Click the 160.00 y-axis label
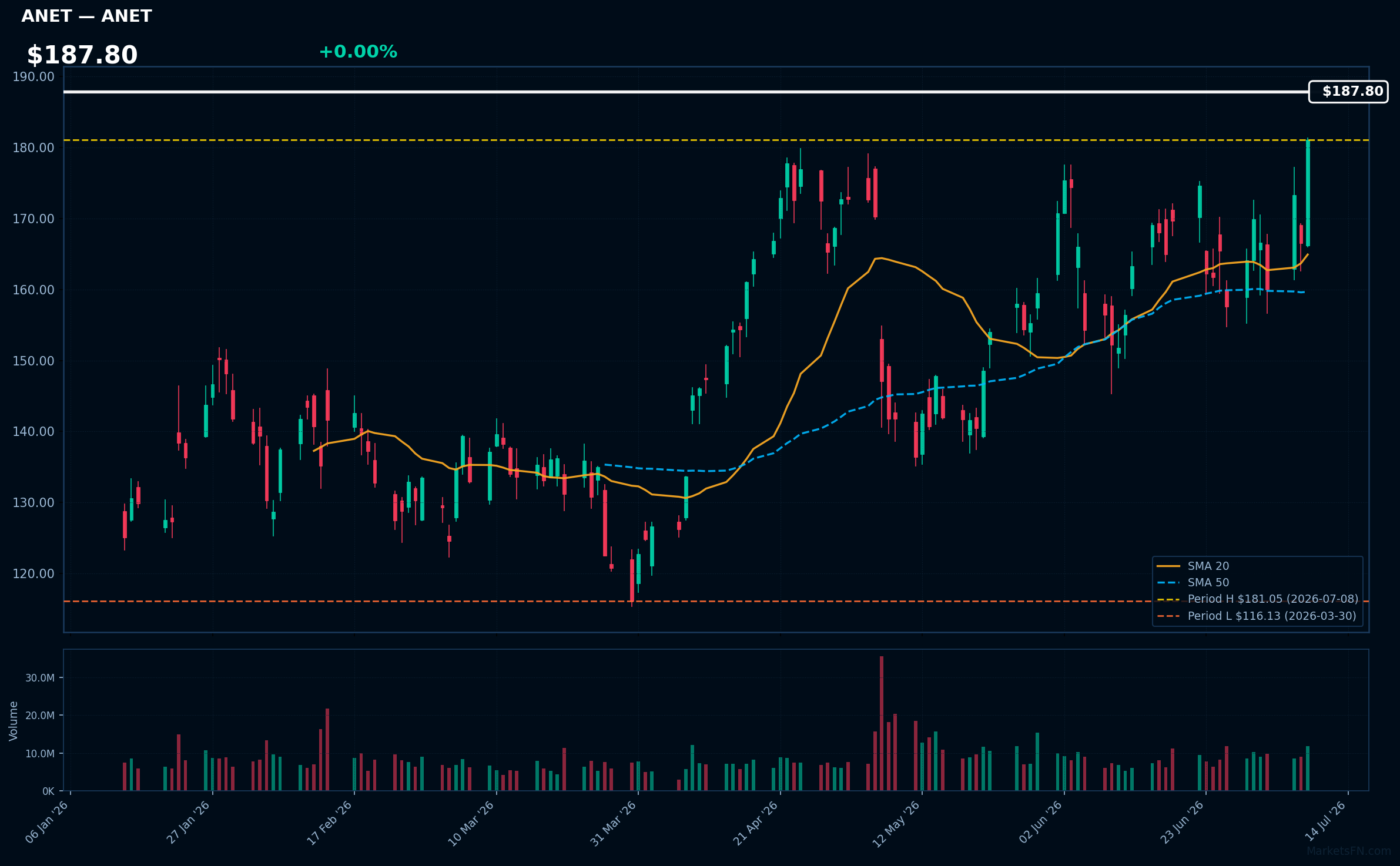Image resolution: width=1400 pixels, height=866 pixels. point(34,290)
